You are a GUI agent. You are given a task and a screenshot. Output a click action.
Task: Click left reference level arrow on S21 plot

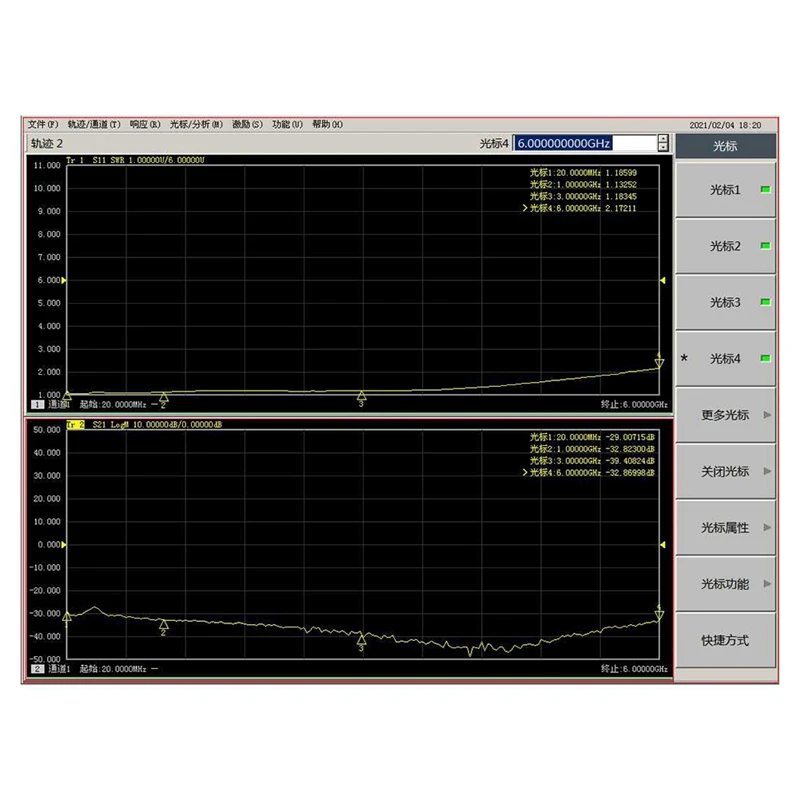65,545
